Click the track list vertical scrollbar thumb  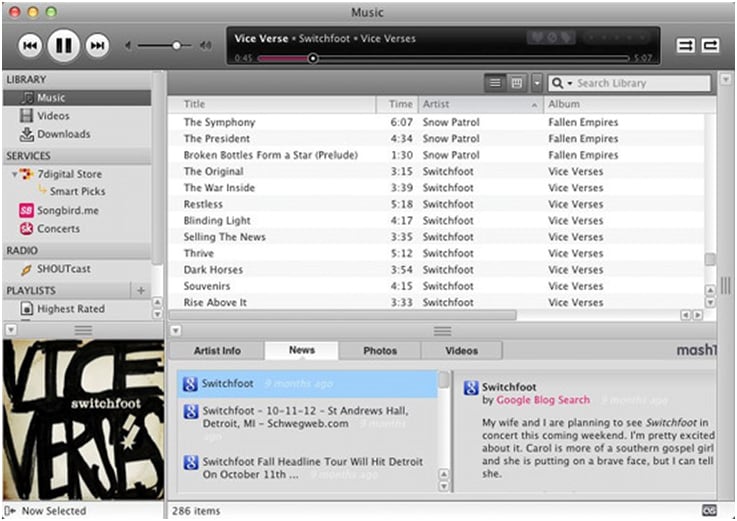[x=710, y=259]
